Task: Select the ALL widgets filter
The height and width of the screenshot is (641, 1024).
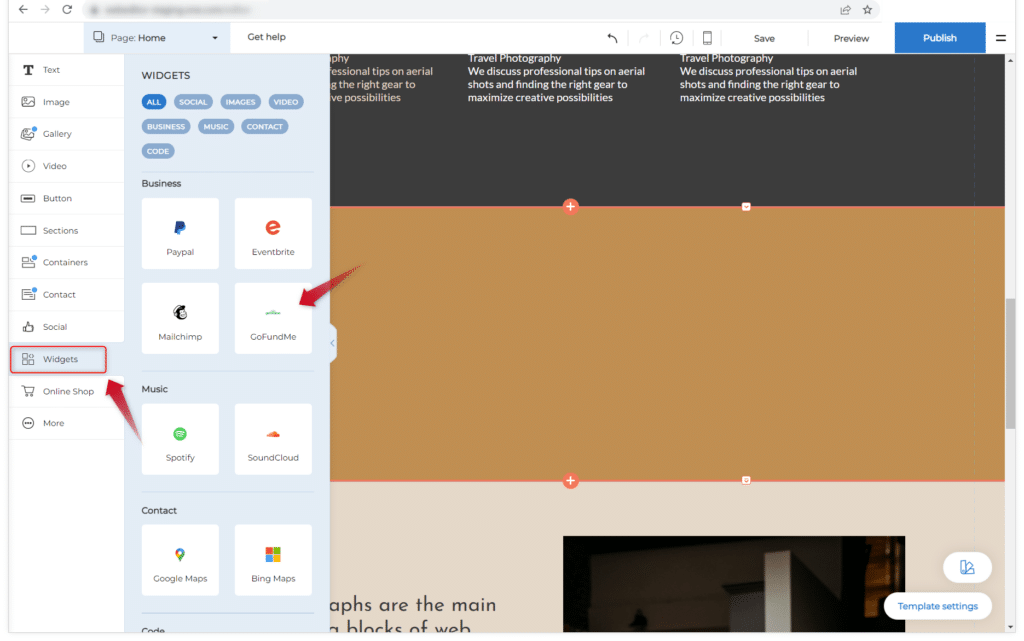Action: coord(153,102)
